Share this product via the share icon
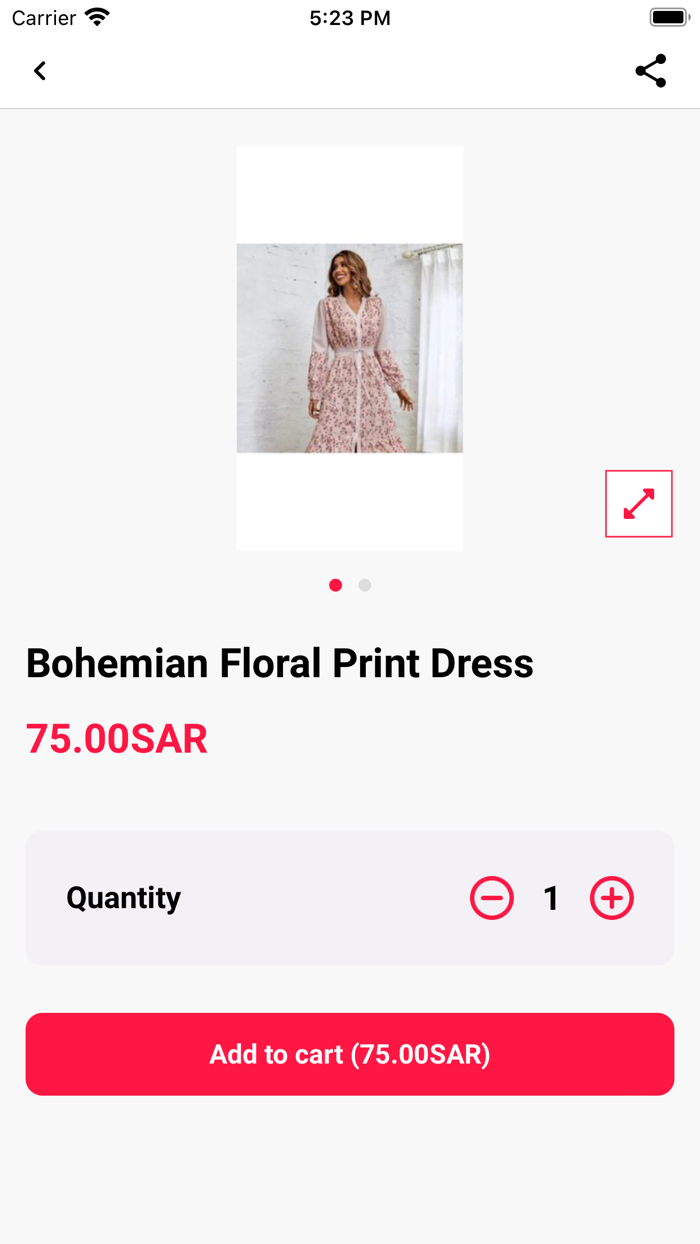Image resolution: width=700 pixels, height=1244 pixels. [651, 70]
